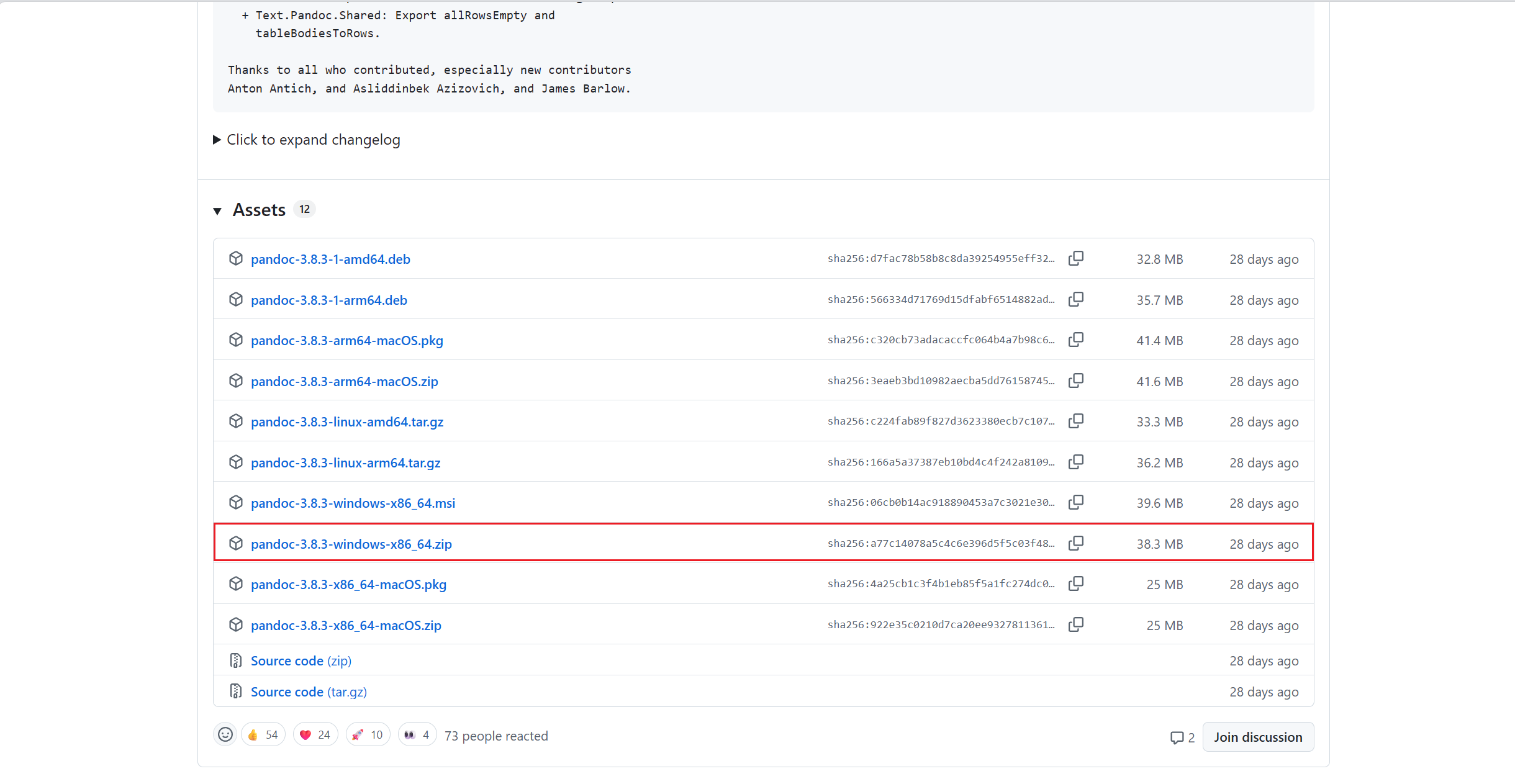Click the sha256 hash for x86_64-macOS.pkg
Screen dimensions: 1515x784
(941, 584)
